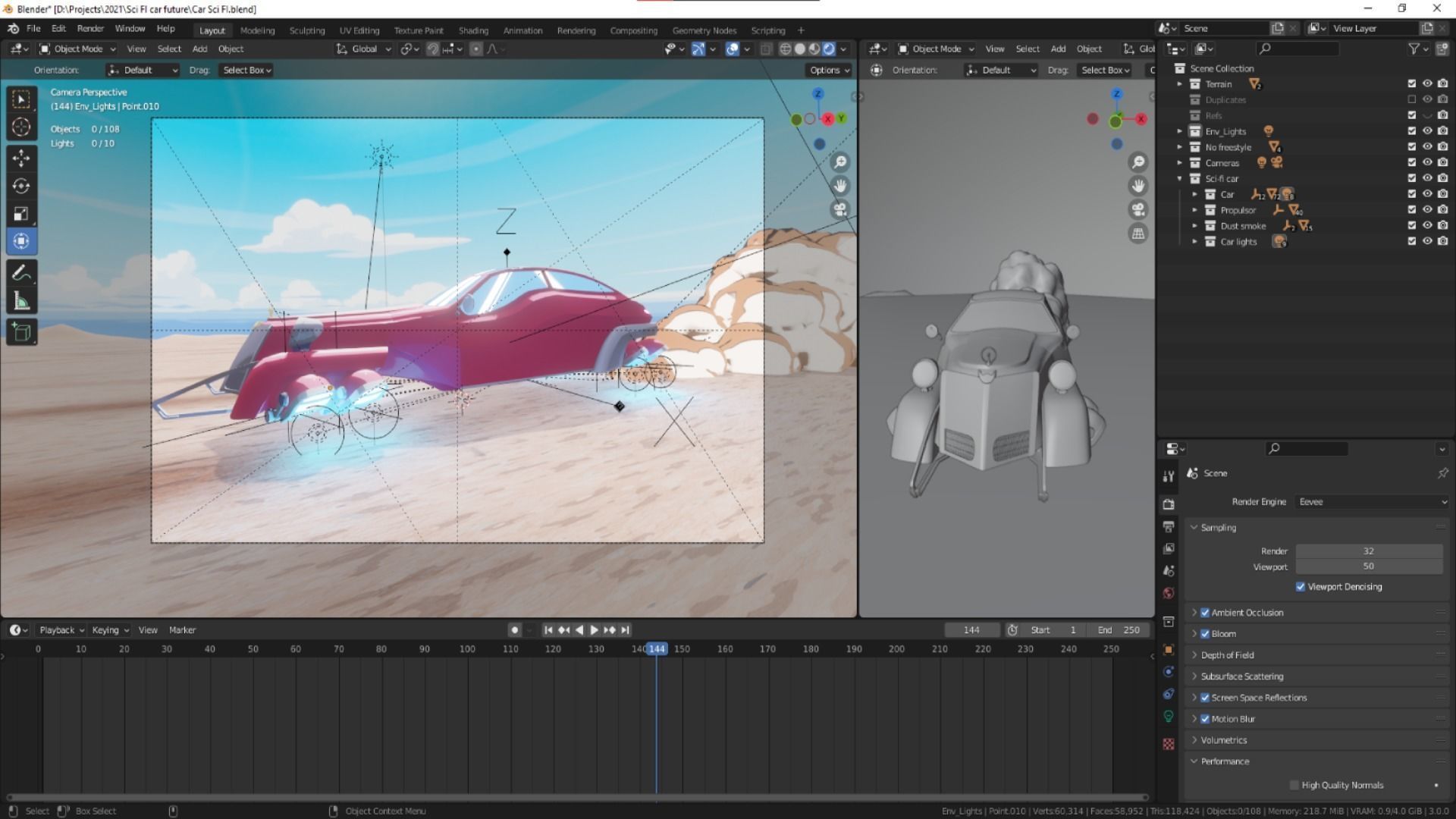Toggle Motion Blur checkbox
The height and width of the screenshot is (819, 1456).
1205,719
